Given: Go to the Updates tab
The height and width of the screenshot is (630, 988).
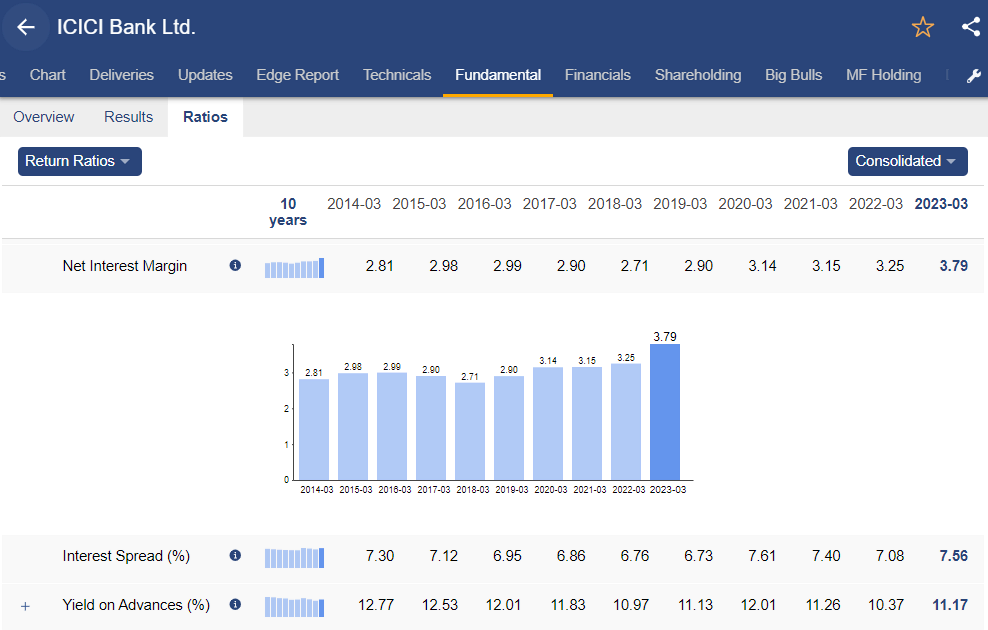Looking at the screenshot, I should 205,75.
